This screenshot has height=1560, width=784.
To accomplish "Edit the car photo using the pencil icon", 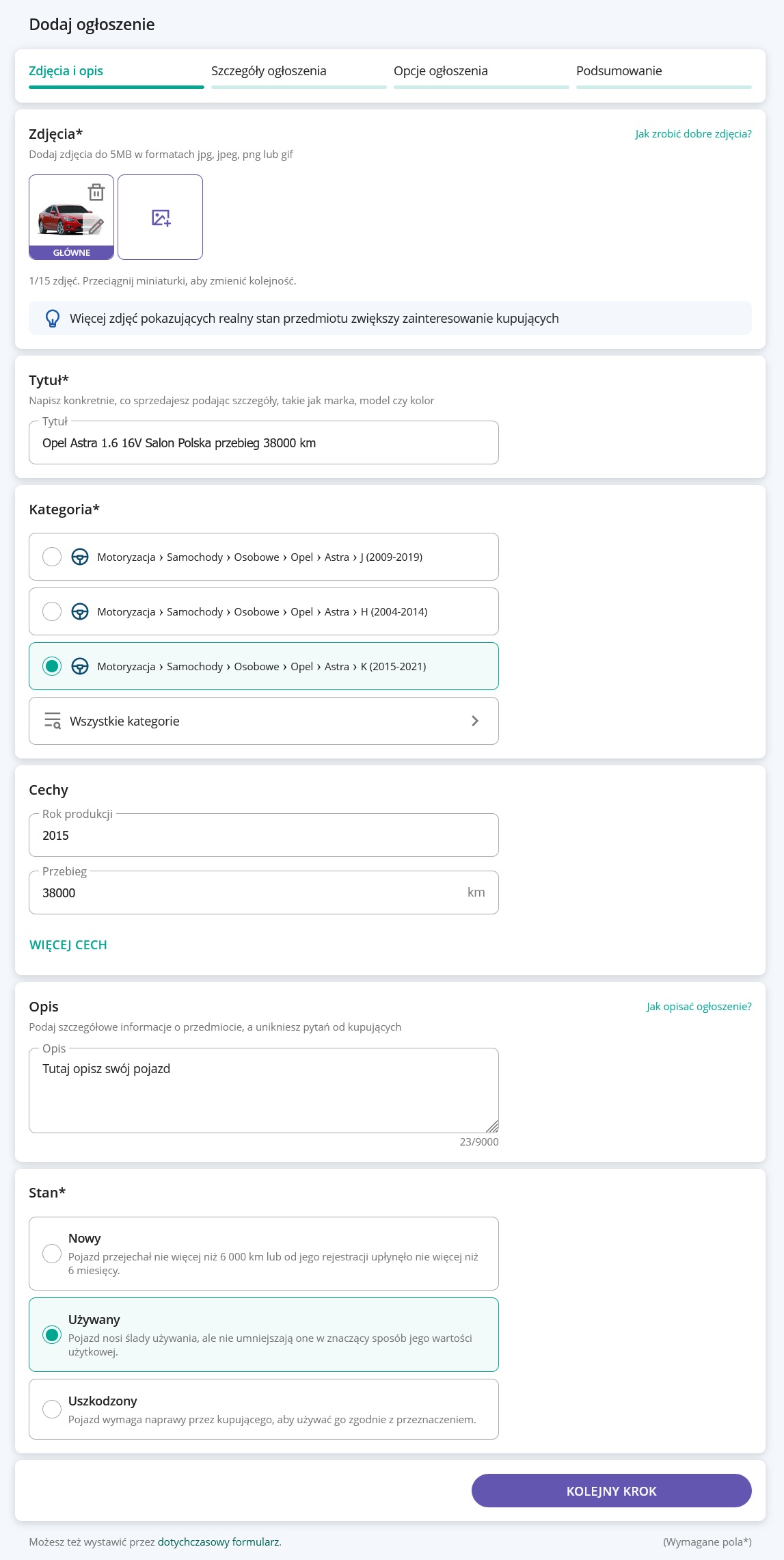I will (96, 226).
